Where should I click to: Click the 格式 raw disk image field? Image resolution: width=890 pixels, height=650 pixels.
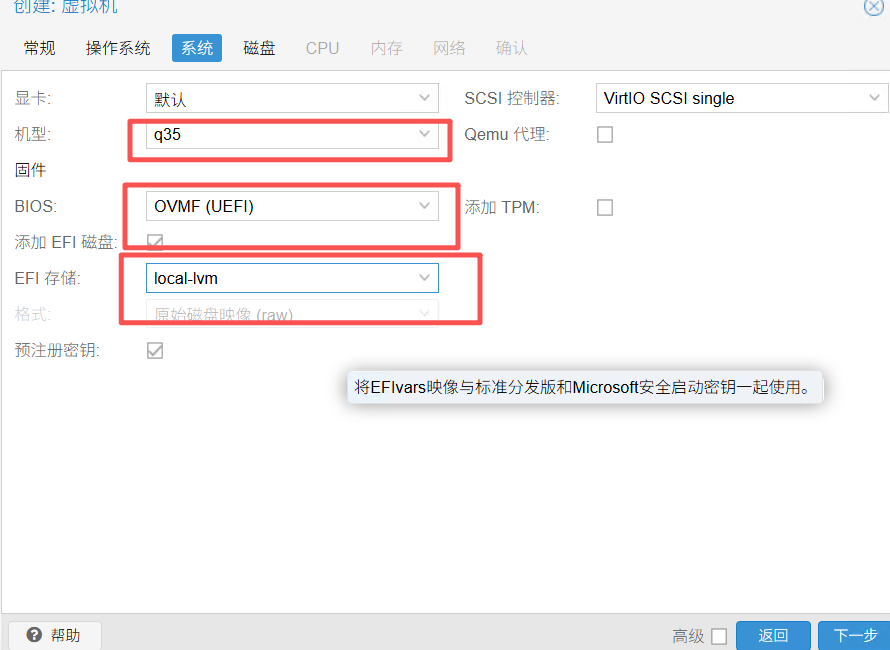click(278, 314)
